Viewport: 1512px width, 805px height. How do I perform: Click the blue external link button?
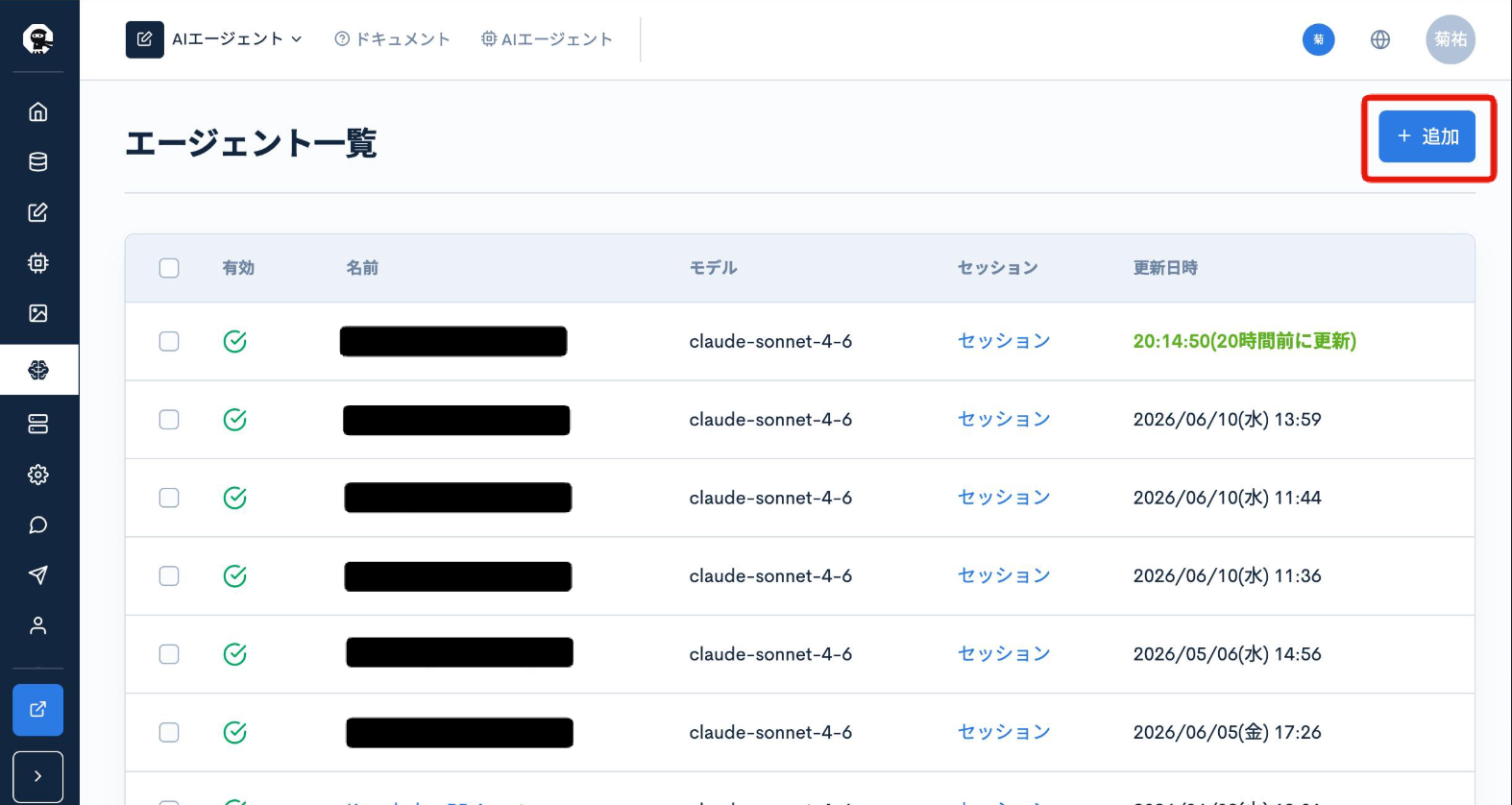38,710
